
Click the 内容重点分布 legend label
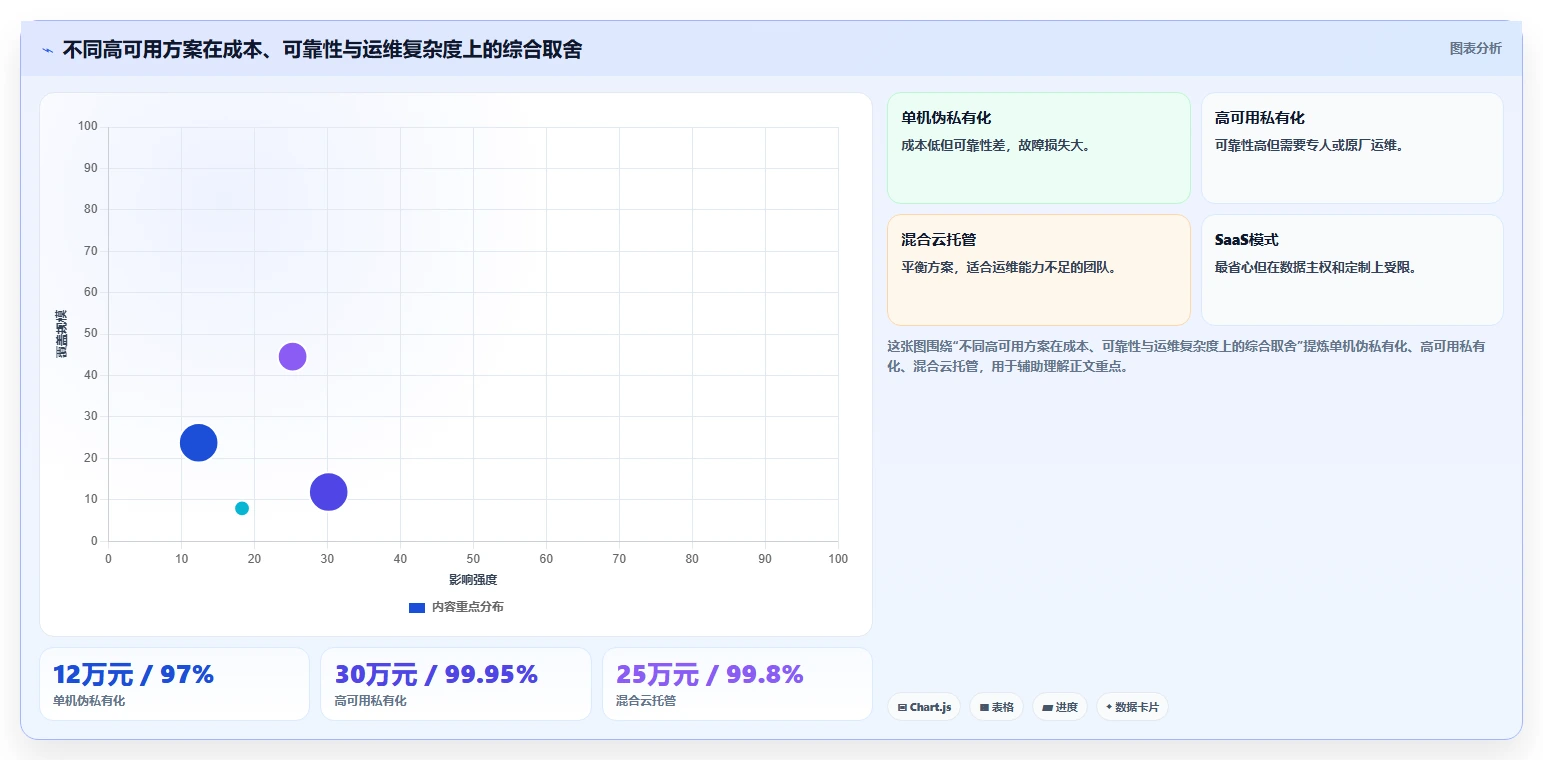point(467,607)
